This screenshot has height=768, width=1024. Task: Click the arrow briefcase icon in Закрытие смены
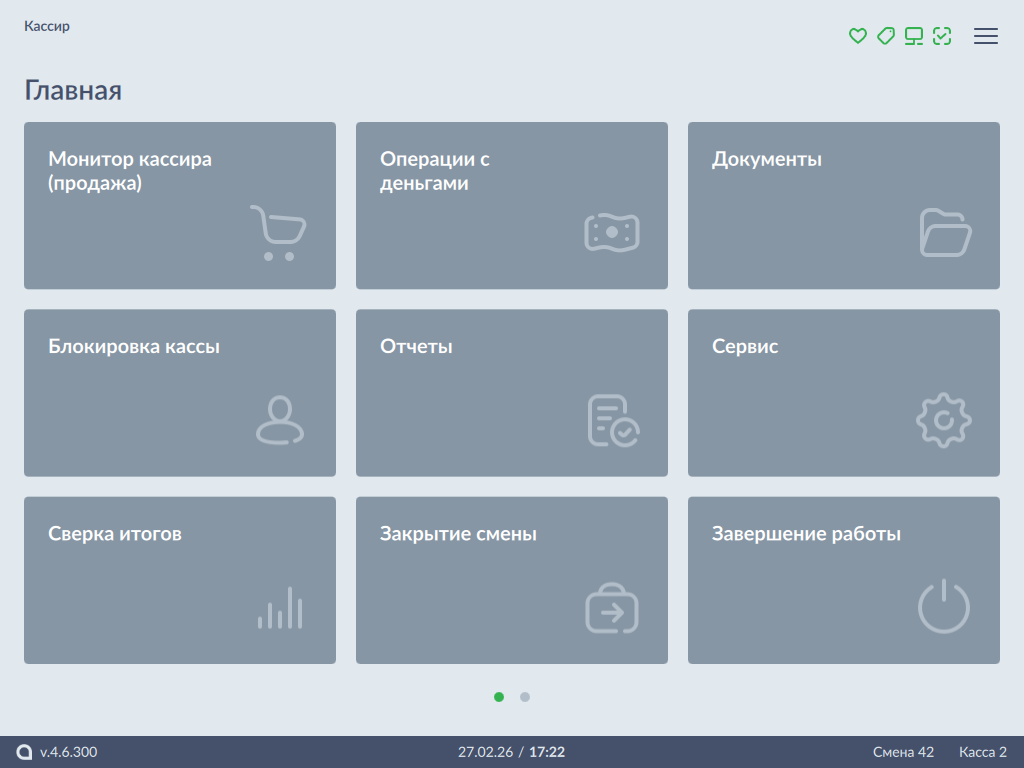click(612, 608)
